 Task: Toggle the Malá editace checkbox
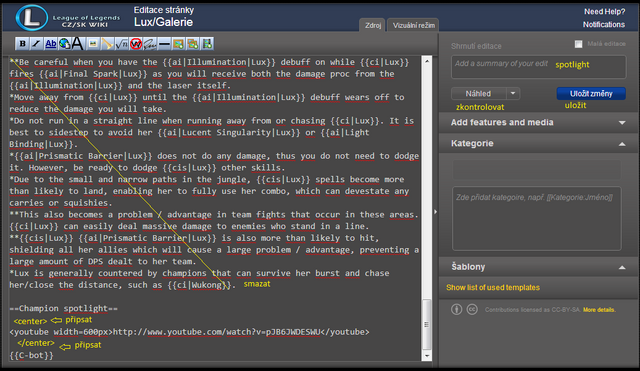[x=578, y=44]
